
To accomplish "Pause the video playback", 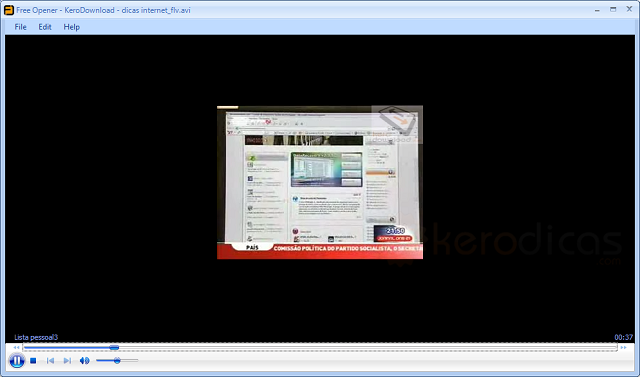I will pos(17,361).
